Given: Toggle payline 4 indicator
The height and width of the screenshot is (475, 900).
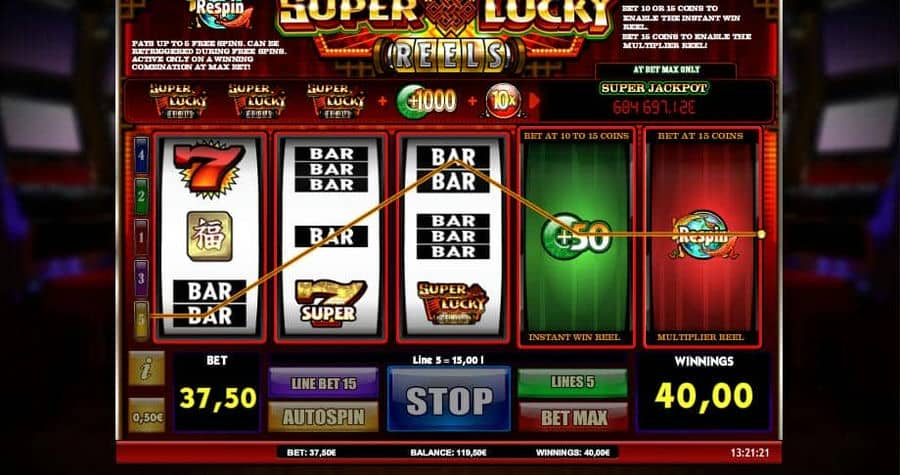Looking at the screenshot, I should coord(141,155).
